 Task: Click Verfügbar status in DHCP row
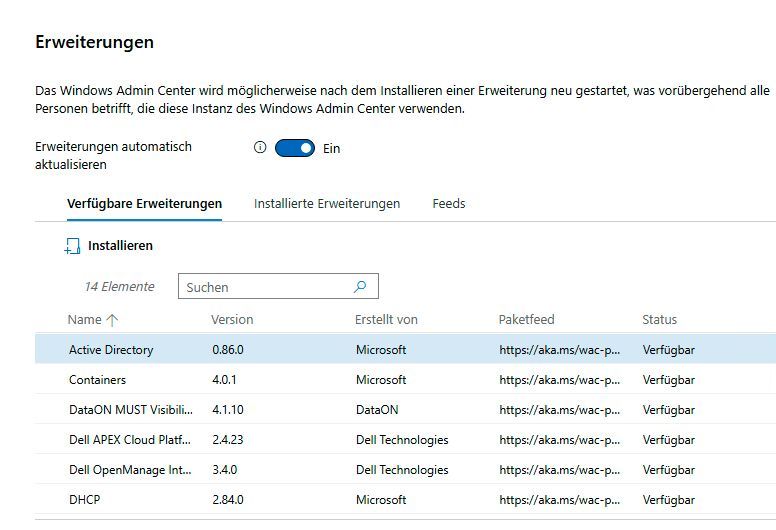(669, 500)
